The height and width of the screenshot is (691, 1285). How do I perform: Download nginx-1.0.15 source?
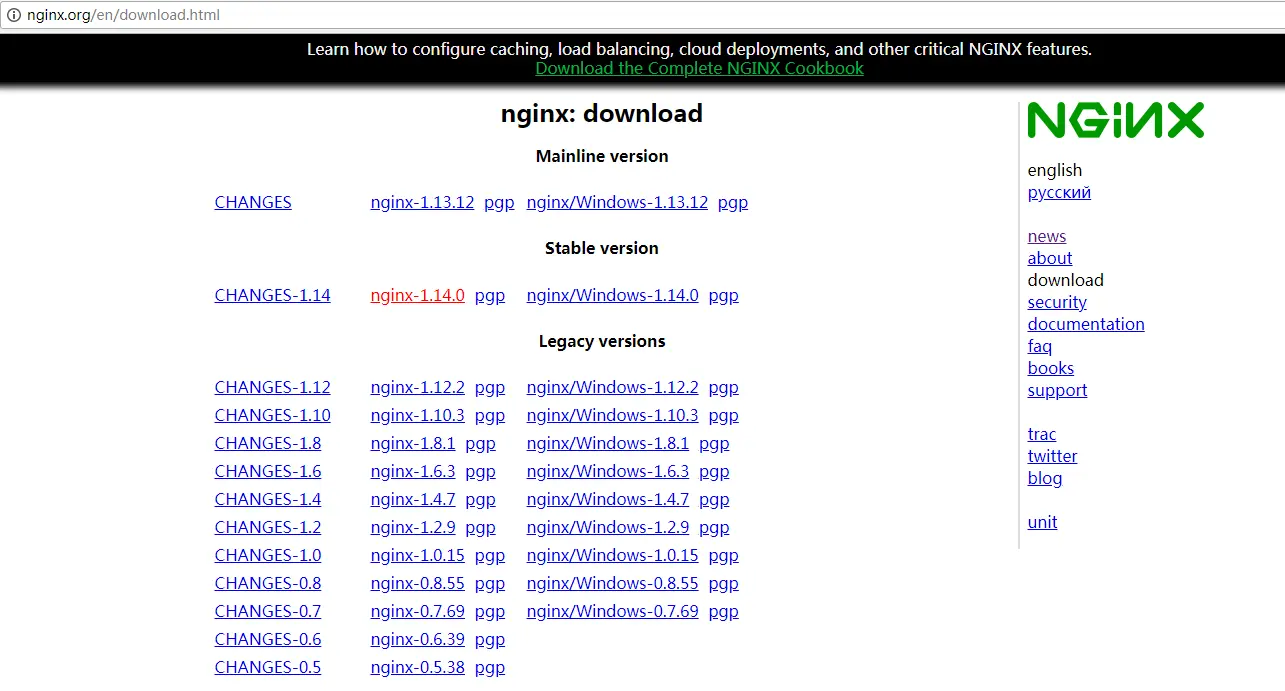417,555
